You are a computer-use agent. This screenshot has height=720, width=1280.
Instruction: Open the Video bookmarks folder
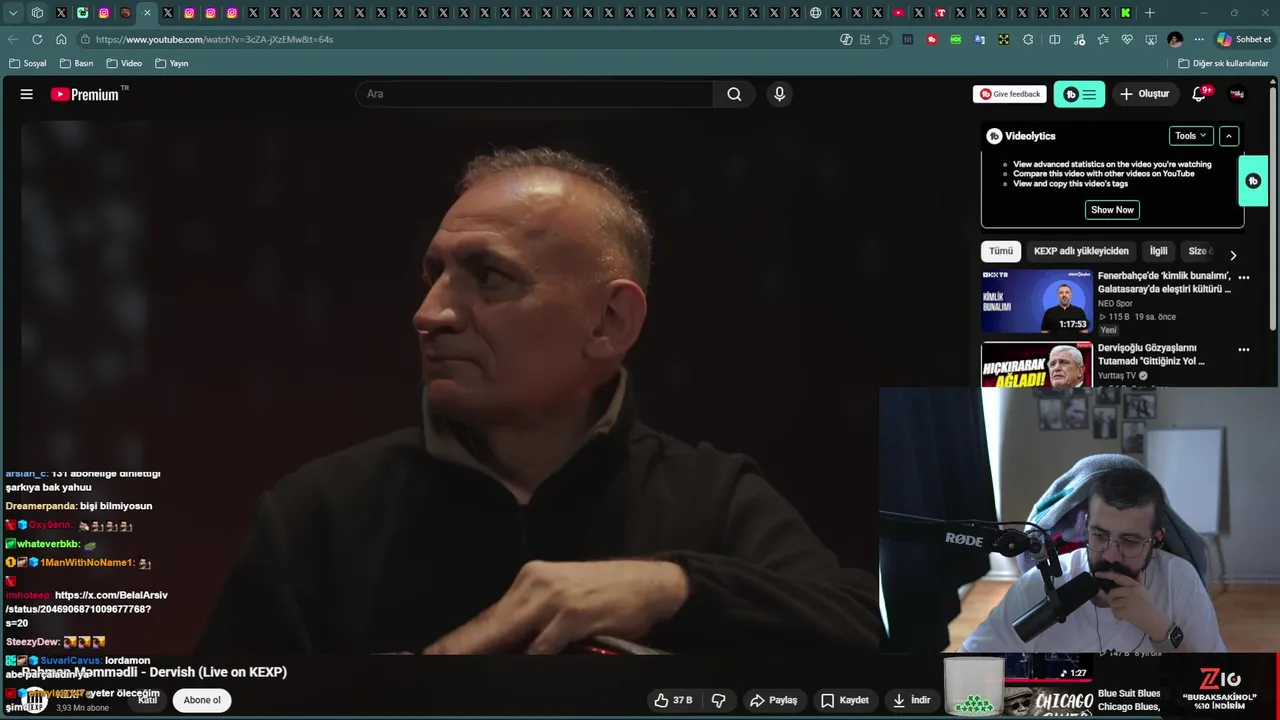coord(124,63)
